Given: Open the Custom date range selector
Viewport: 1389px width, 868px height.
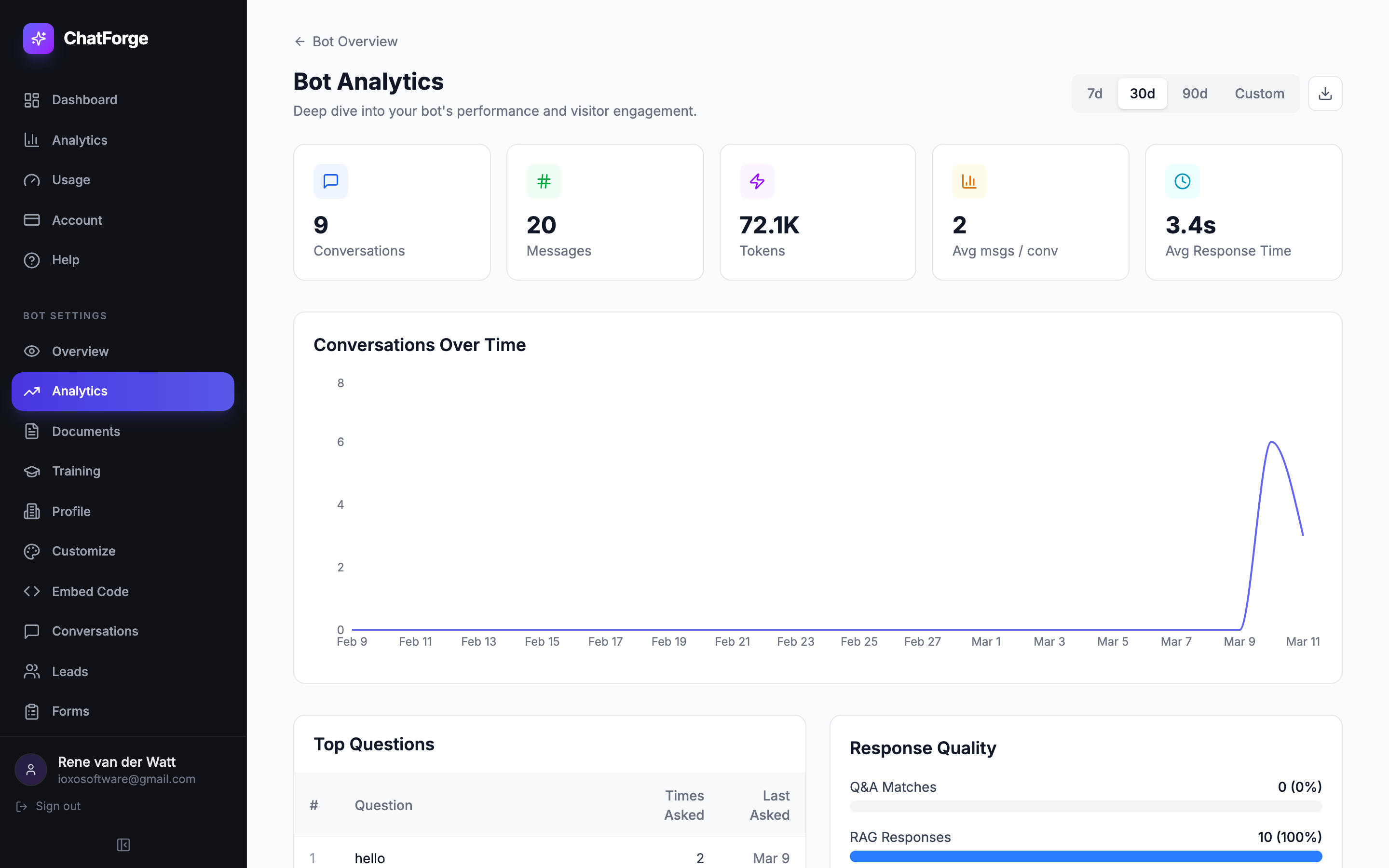Looking at the screenshot, I should (1259, 93).
